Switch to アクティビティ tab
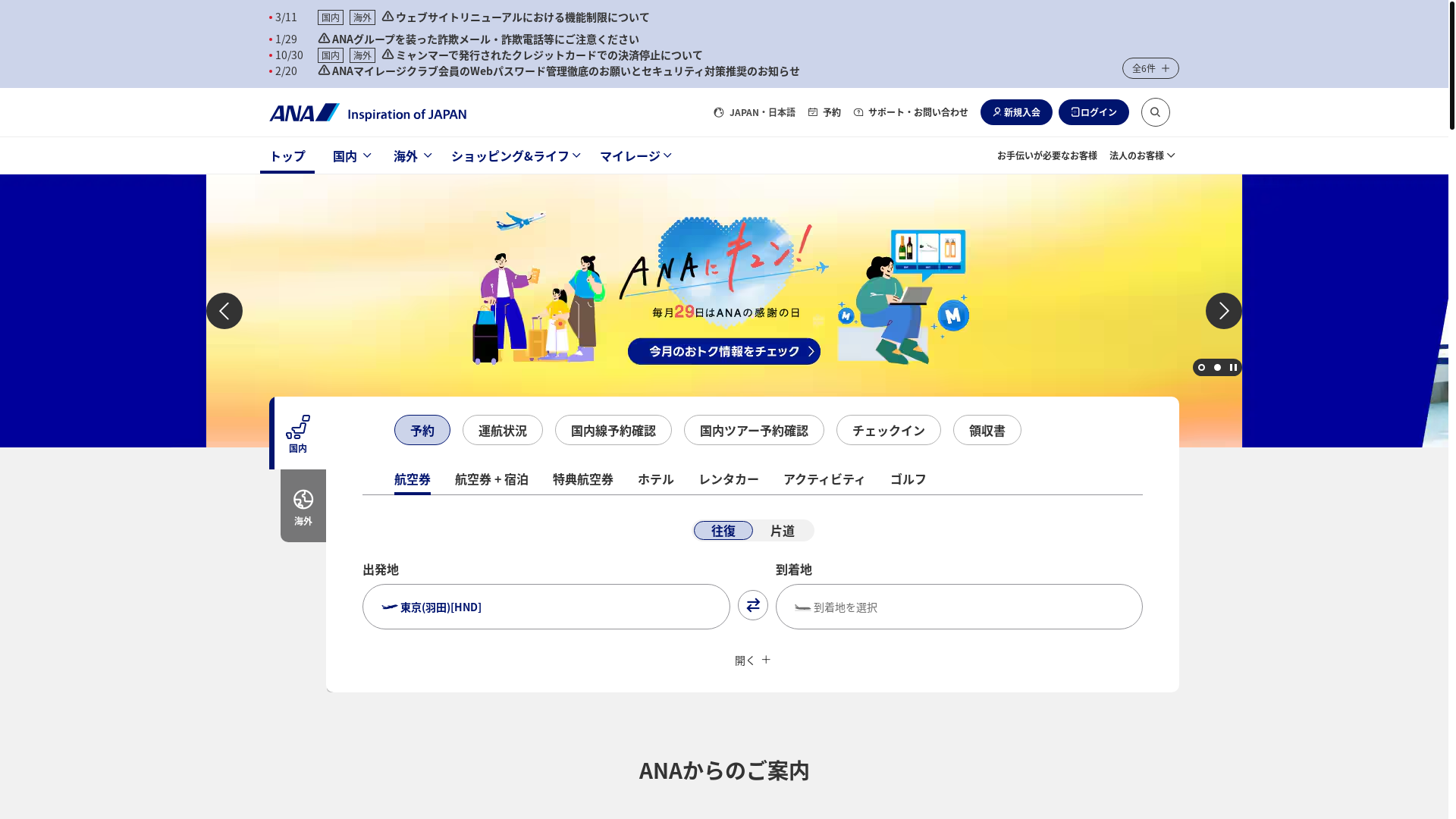The height and width of the screenshot is (819, 1456). [824, 479]
